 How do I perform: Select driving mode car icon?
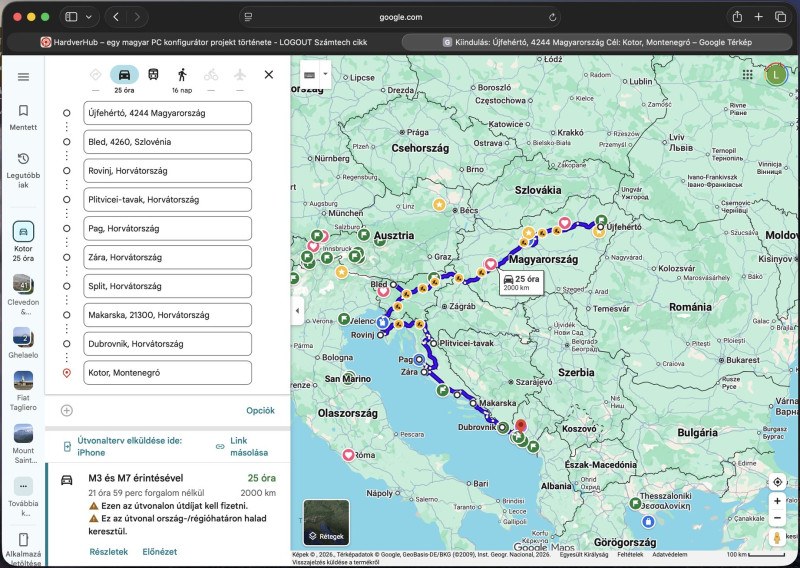pos(124,75)
